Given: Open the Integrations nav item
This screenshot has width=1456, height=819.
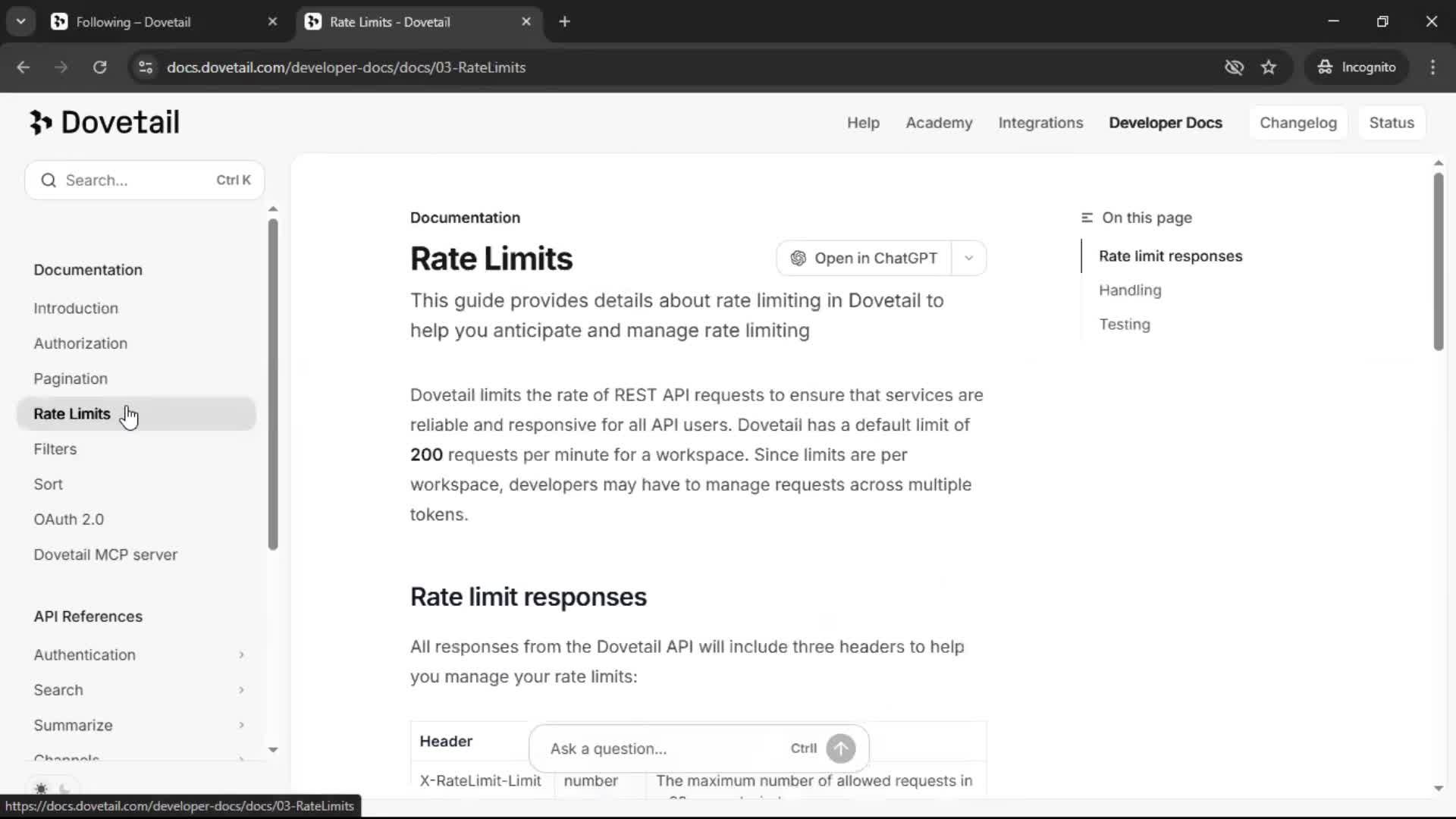Looking at the screenshot, I should coord(1040,123).
